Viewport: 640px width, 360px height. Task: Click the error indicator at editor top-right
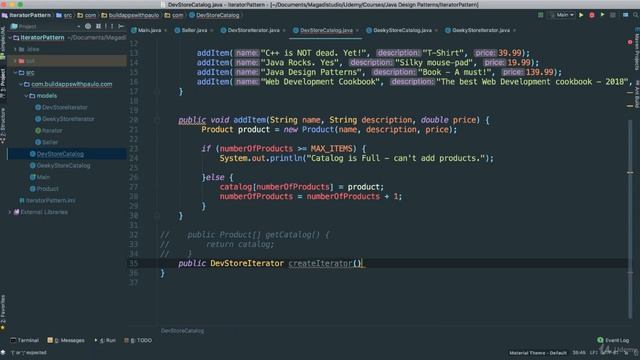(x=630, y=42)
